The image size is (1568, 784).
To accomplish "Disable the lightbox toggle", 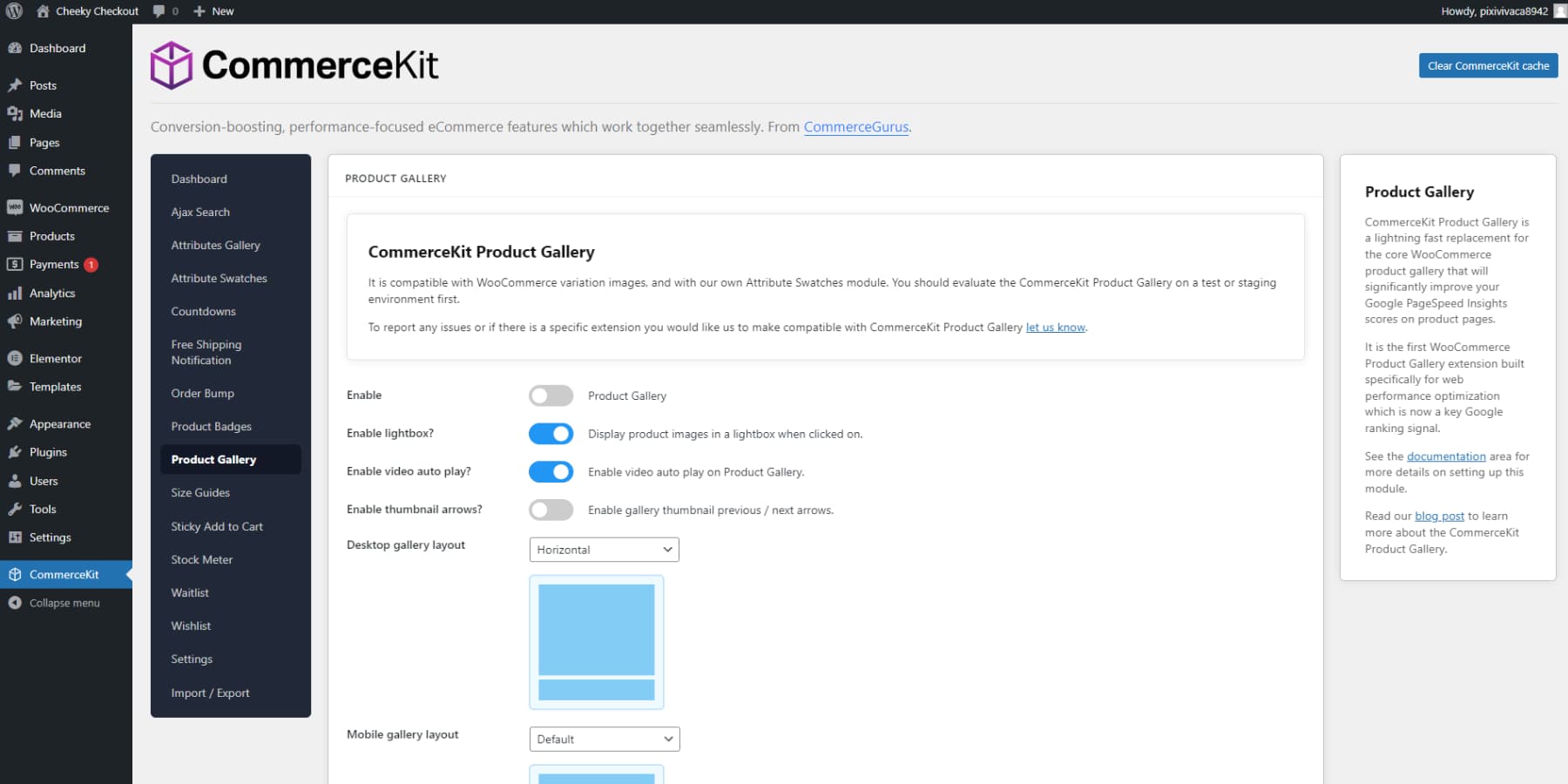I will tap(551, 433).
